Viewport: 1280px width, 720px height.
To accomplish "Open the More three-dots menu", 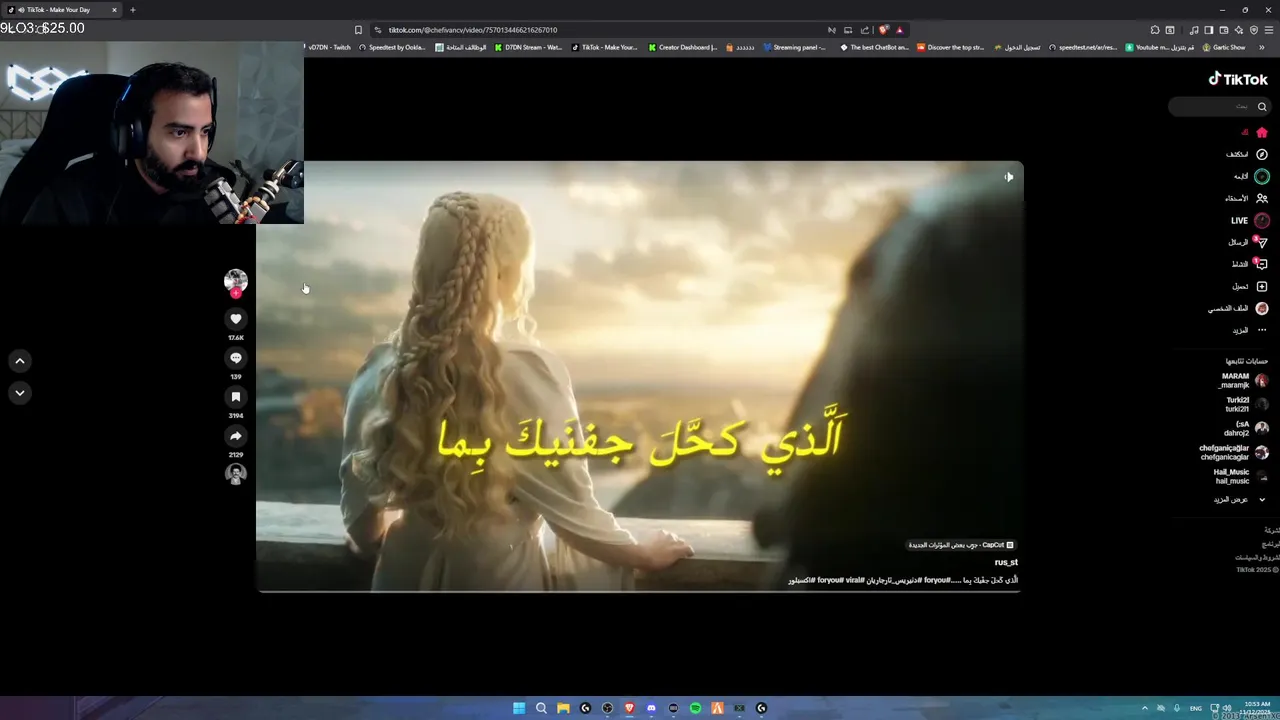I will (1262, 330).
